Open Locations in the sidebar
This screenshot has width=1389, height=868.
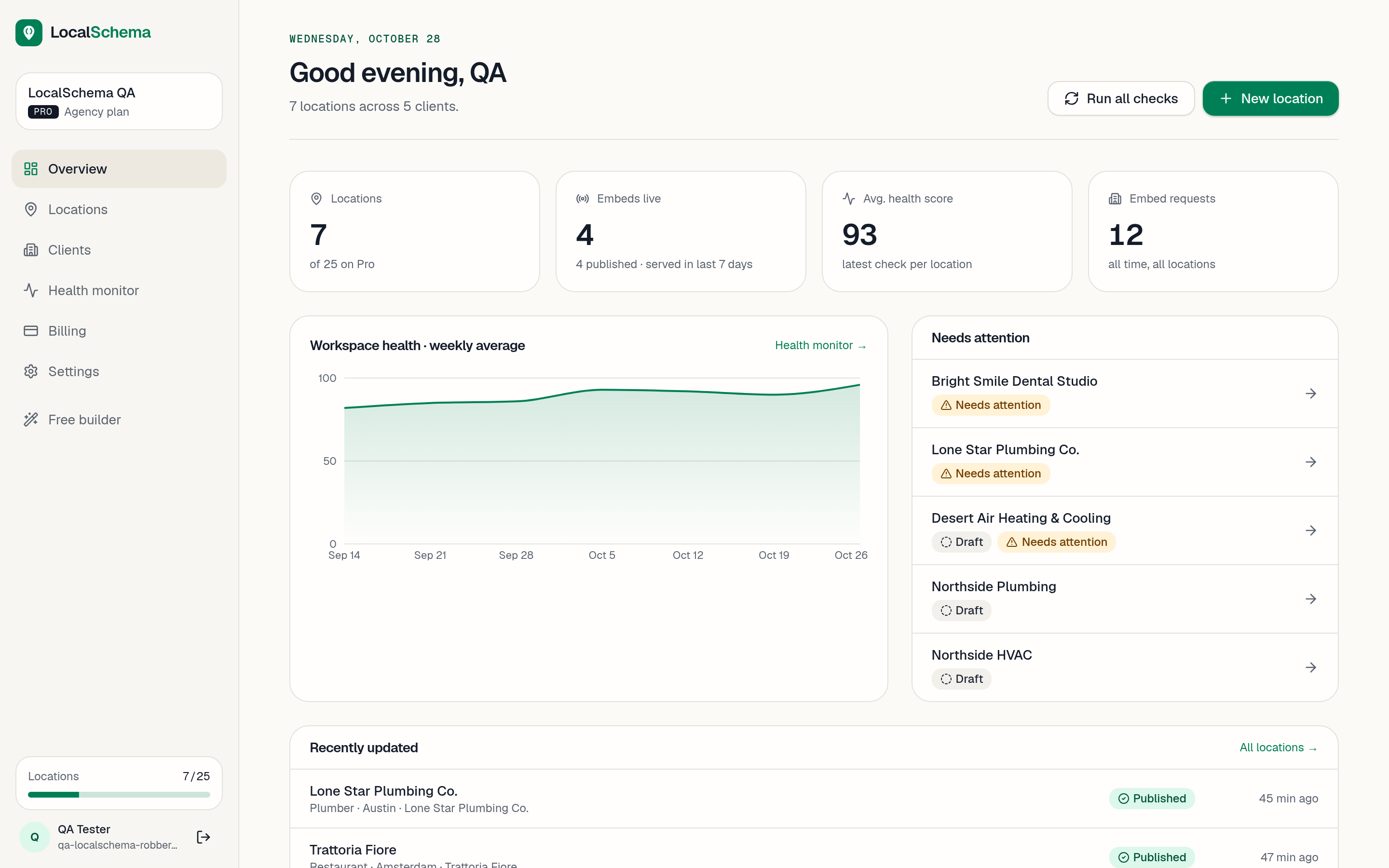pyautogui.click(x=119, y=210)
